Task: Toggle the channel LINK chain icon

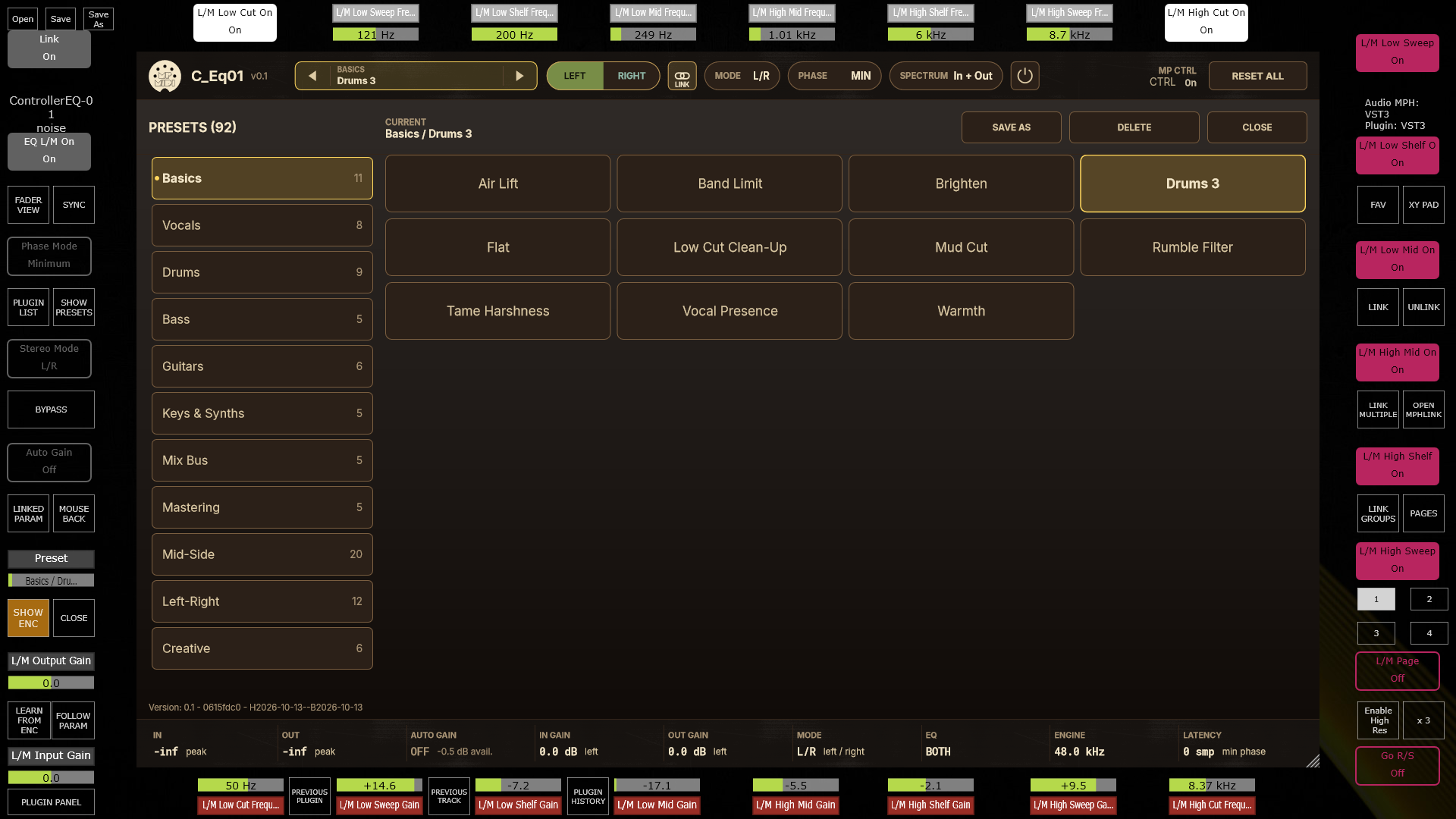Action: point(682,76)
